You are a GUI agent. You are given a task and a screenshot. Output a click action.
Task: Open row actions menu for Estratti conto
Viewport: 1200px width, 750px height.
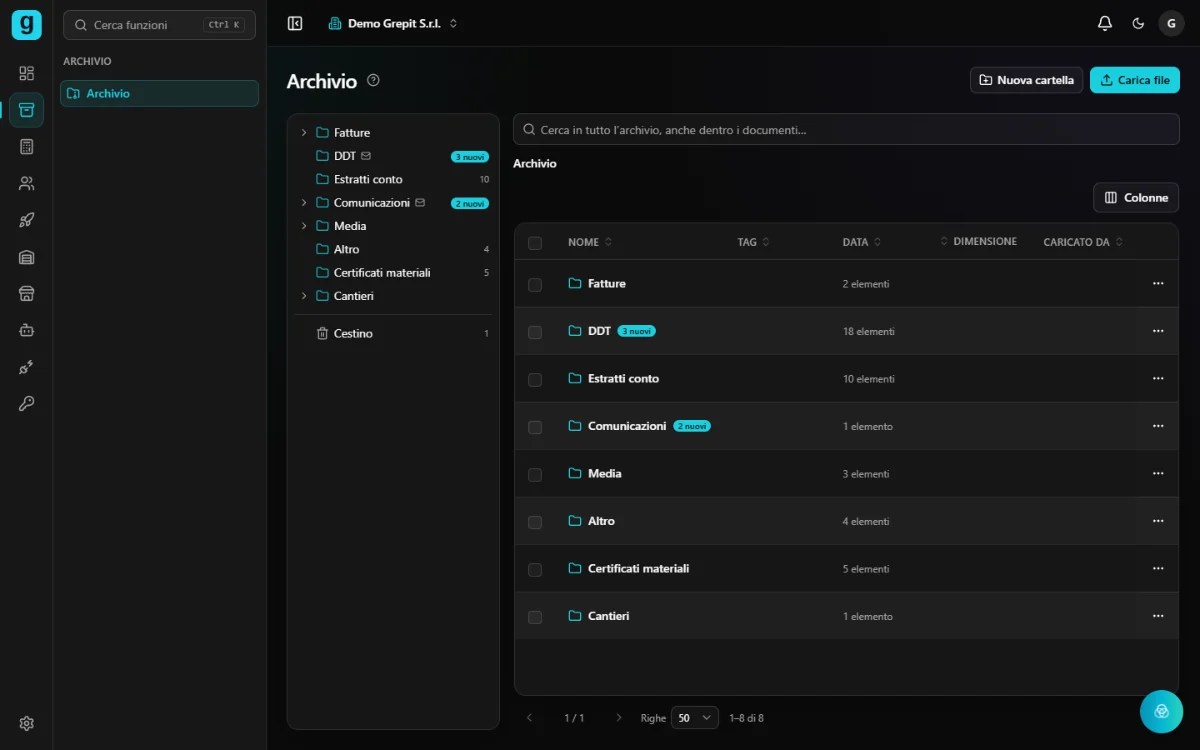point(1158,379)
